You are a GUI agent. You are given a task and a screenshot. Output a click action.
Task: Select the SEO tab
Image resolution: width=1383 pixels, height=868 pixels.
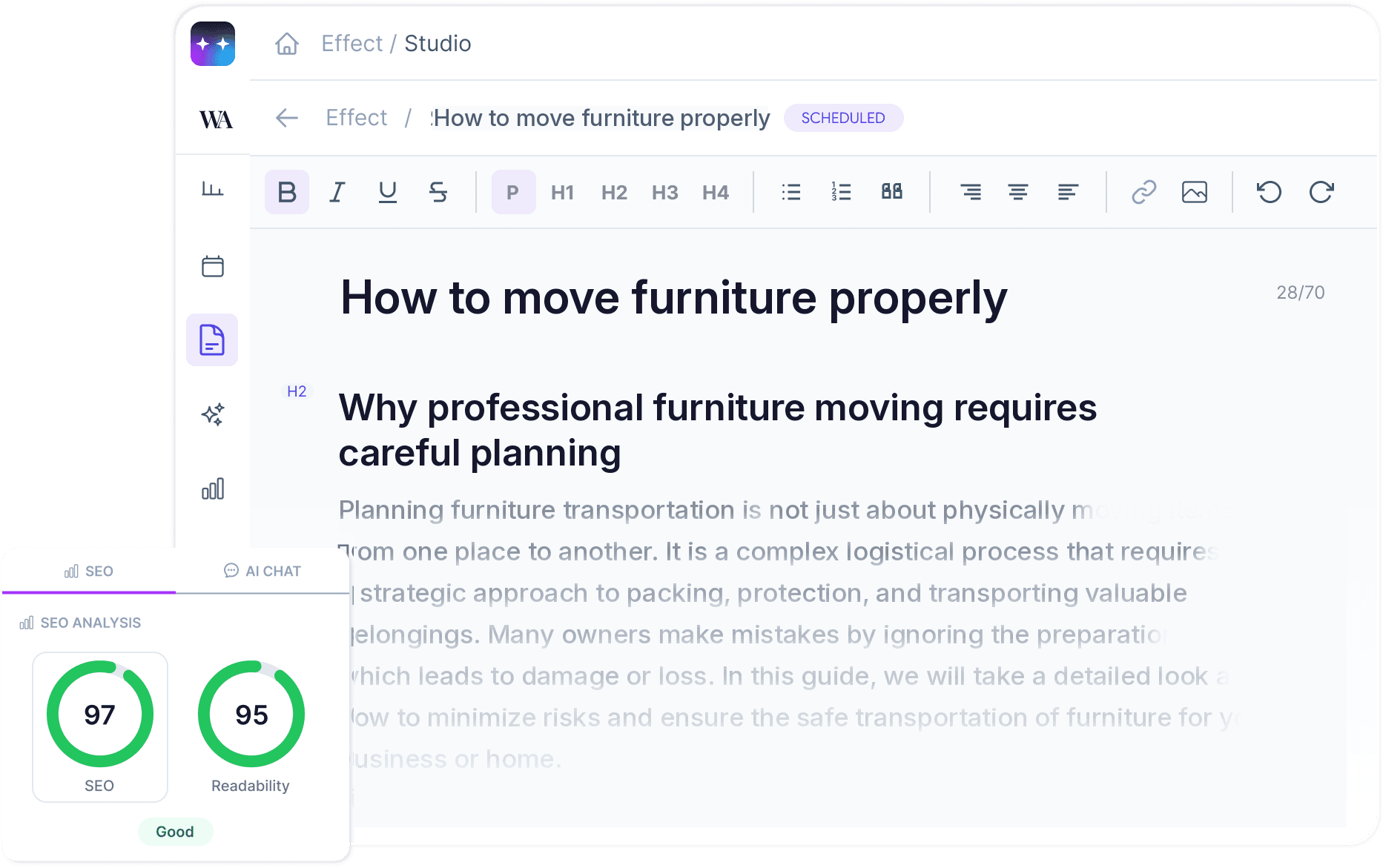[x=89, y=571]
